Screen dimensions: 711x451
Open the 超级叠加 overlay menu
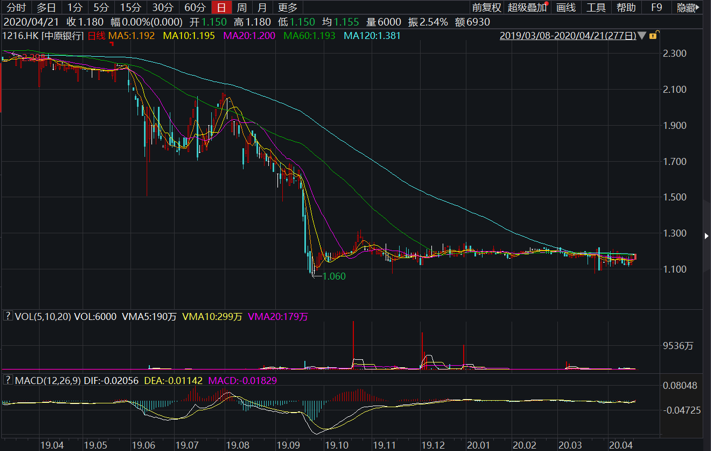point(527,8)
